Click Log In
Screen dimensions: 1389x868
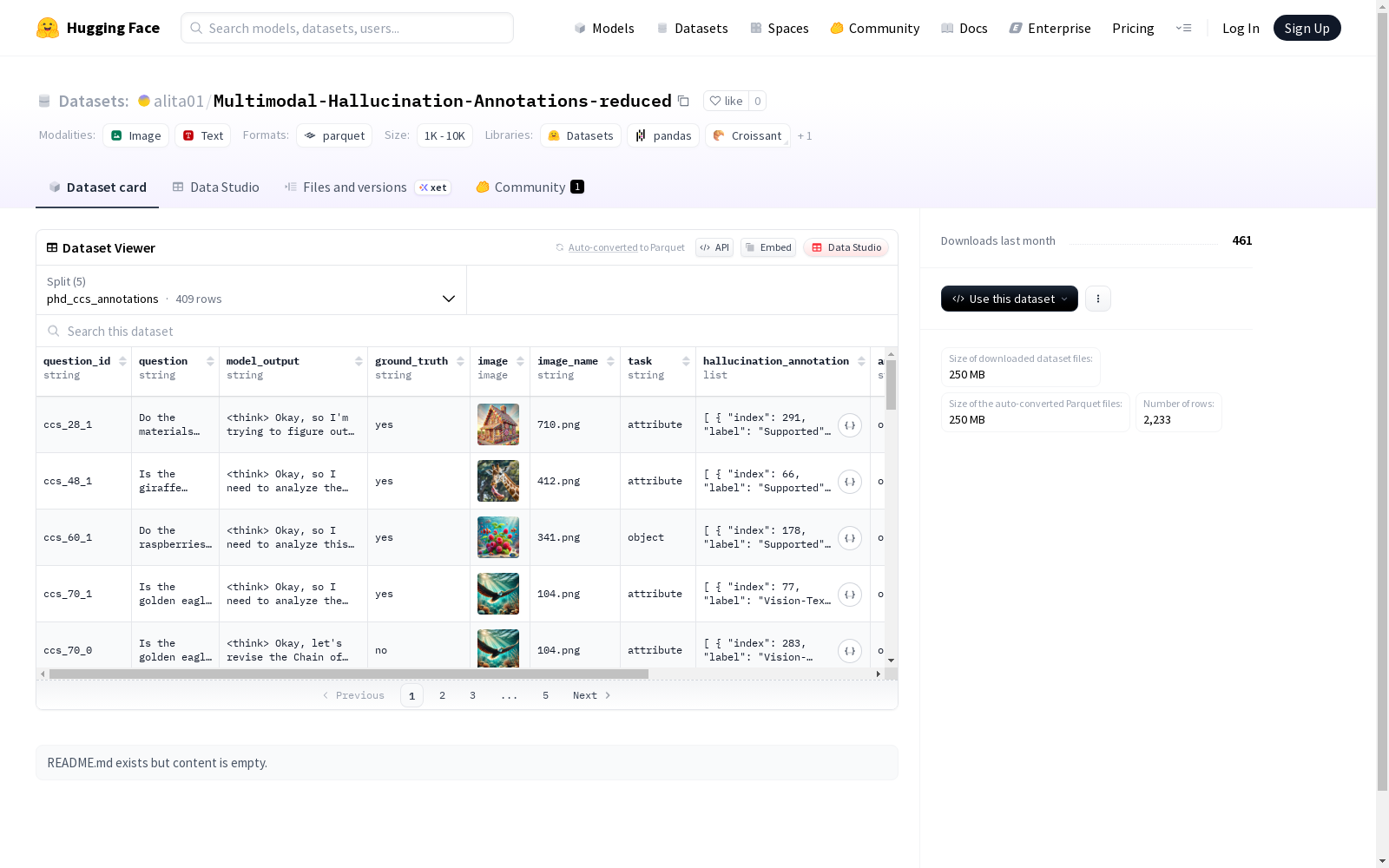click(x=1241, y=28)
